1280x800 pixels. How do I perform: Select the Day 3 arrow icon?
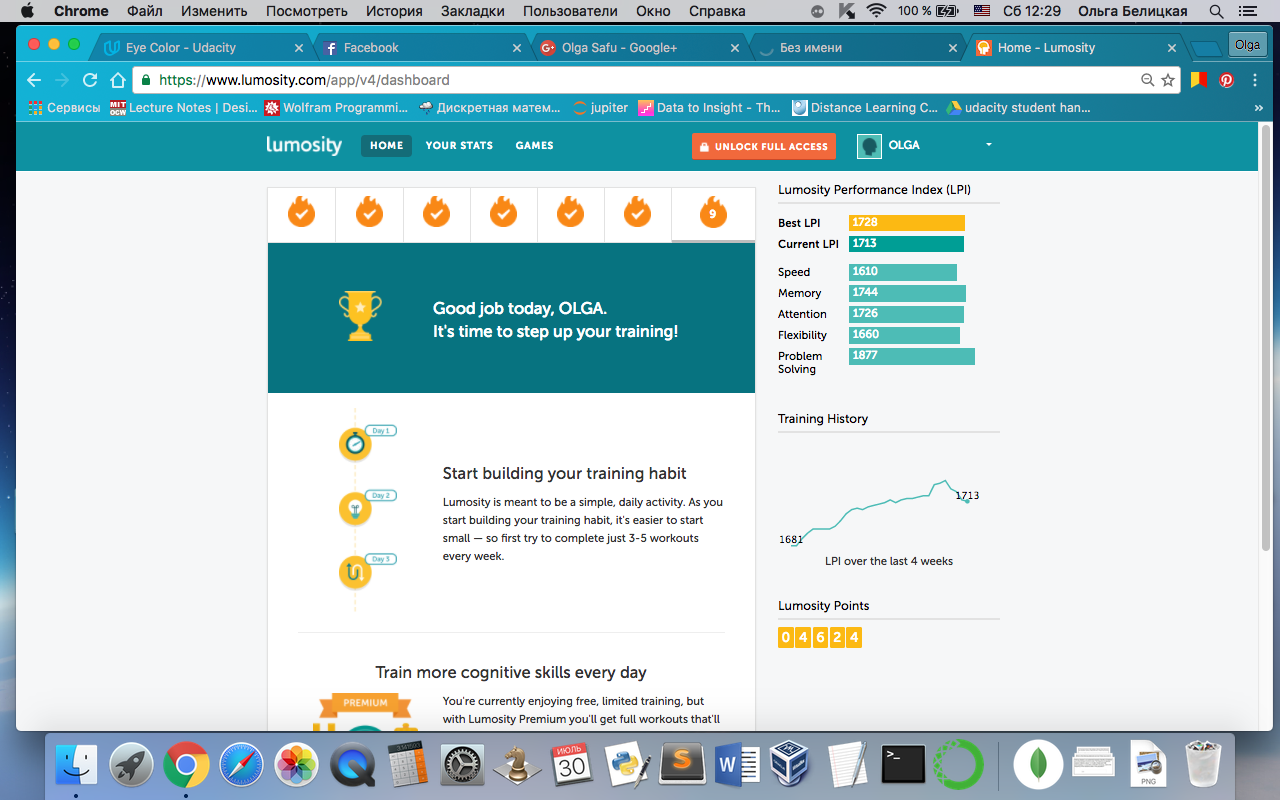355,572
